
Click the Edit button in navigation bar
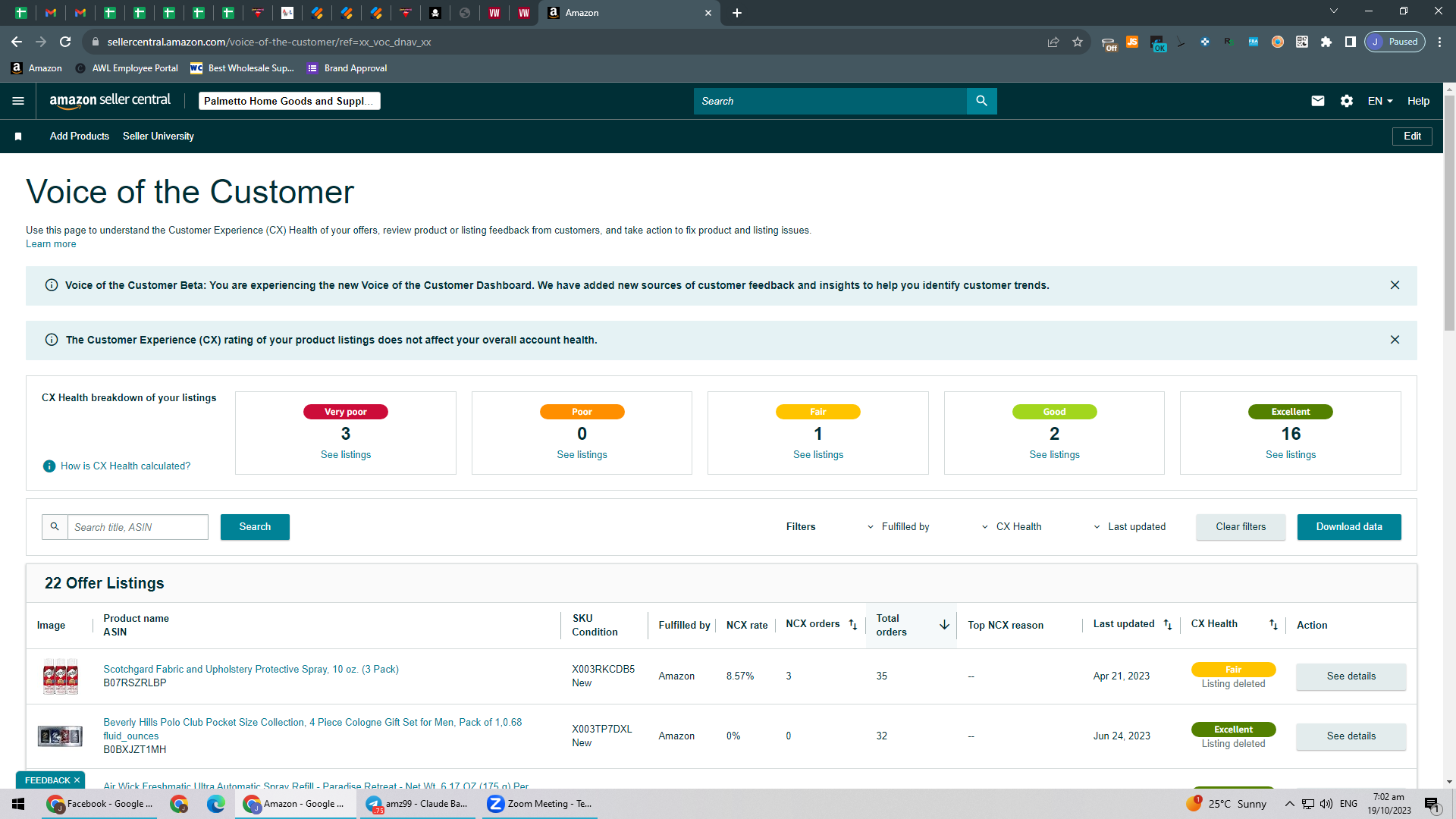pos(1412,136)
